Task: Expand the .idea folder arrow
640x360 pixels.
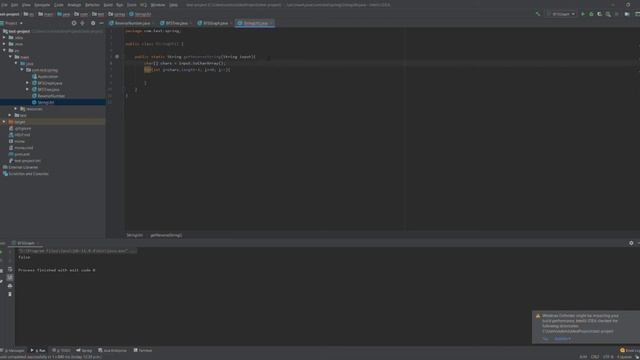Action: point(4,38)
